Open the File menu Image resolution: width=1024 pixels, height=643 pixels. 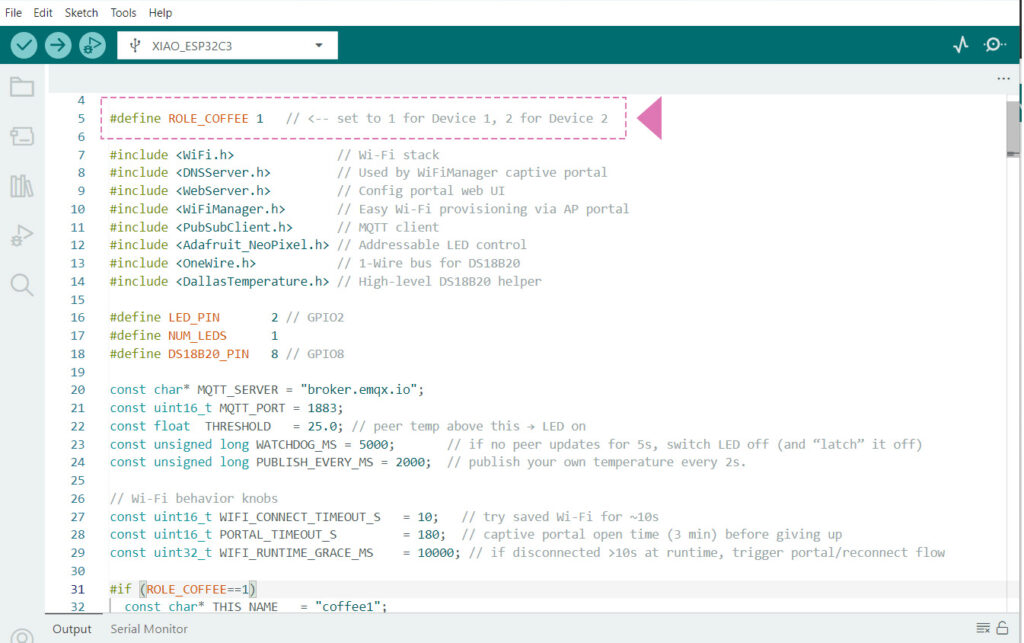(x=14, y=13)
